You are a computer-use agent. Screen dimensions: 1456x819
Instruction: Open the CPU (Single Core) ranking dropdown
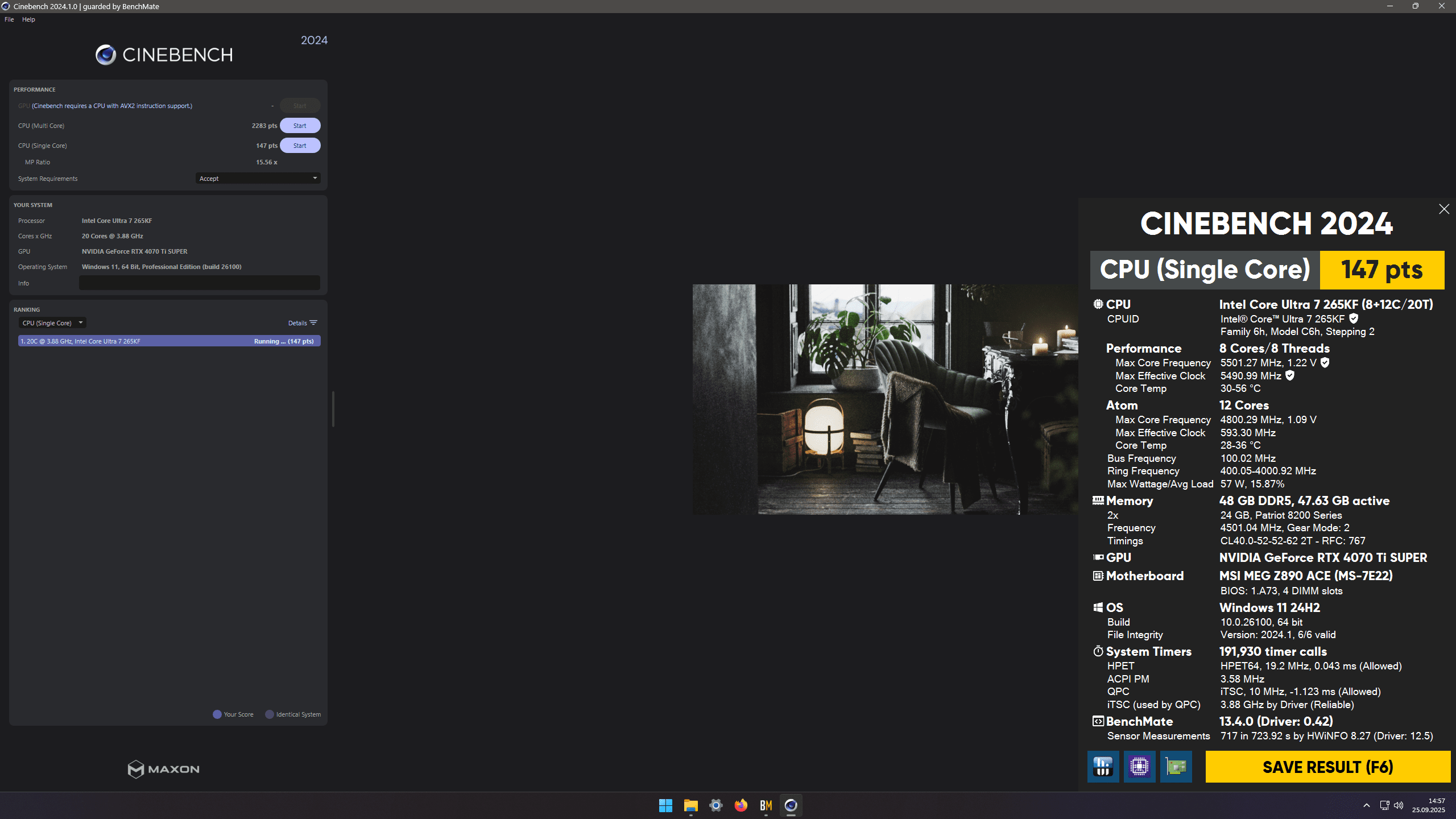pos(52,323)
